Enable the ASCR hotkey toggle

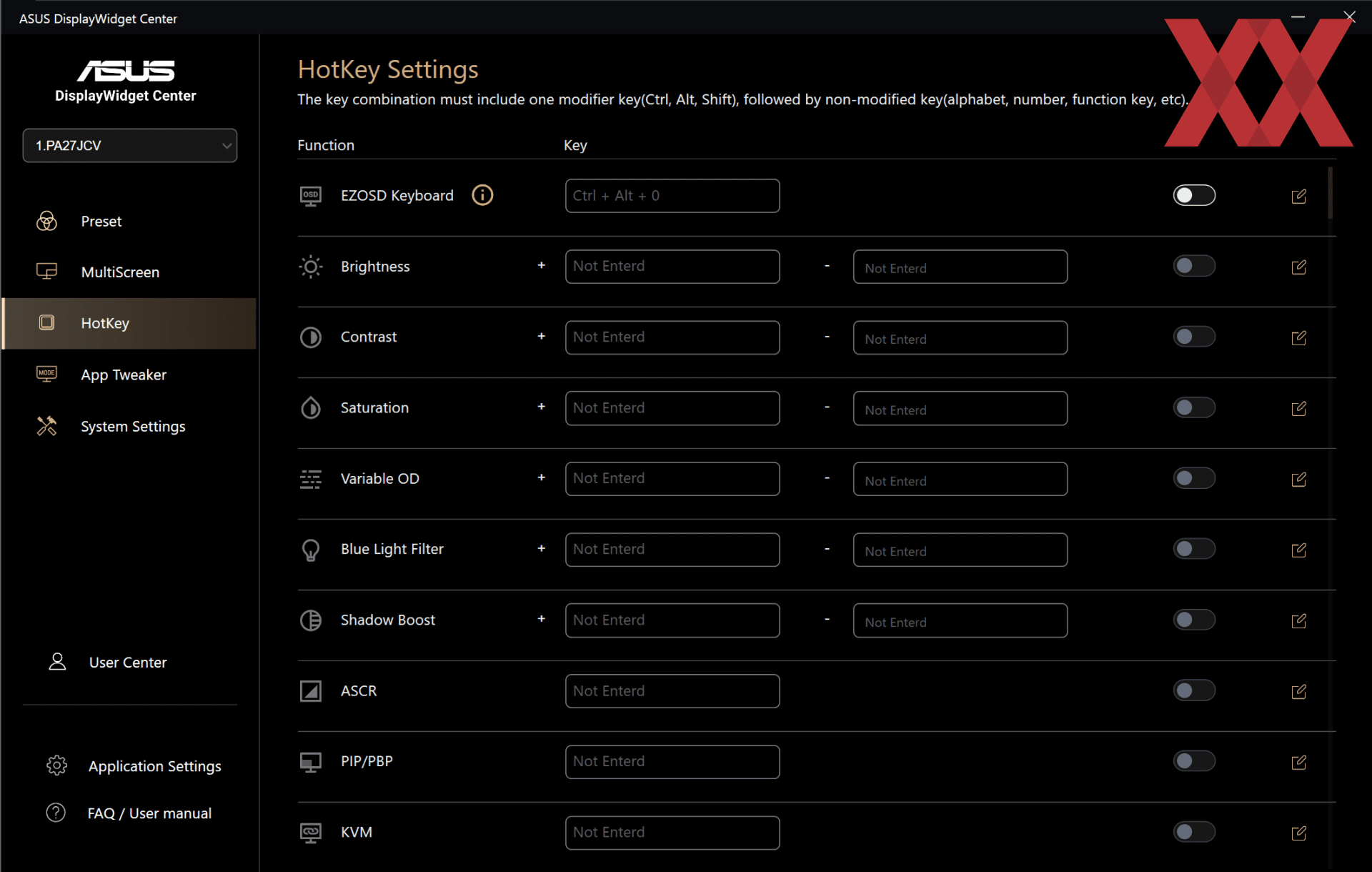(x=1194, y=690)
